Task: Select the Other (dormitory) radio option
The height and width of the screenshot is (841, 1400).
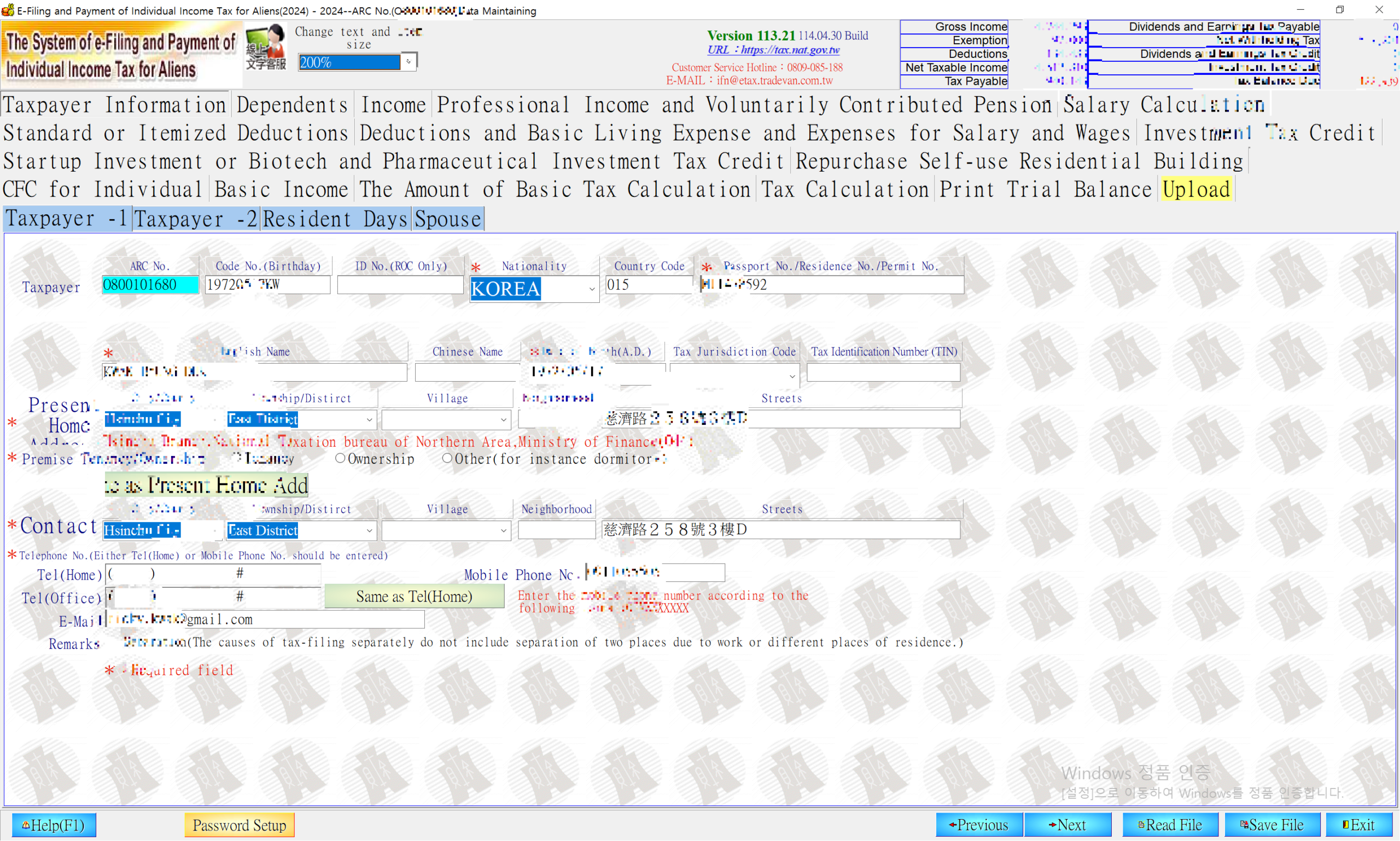Action: (x=447, y=458)
